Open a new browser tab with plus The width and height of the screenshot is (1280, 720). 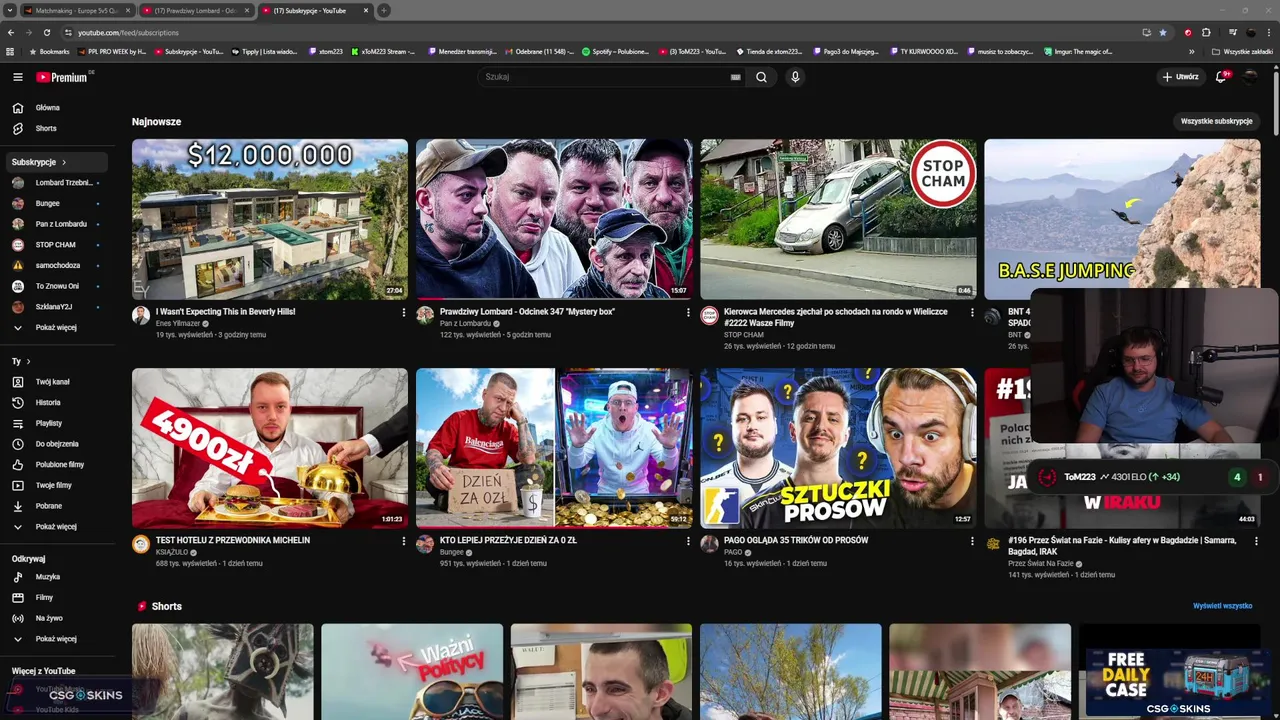click(384, 10)
